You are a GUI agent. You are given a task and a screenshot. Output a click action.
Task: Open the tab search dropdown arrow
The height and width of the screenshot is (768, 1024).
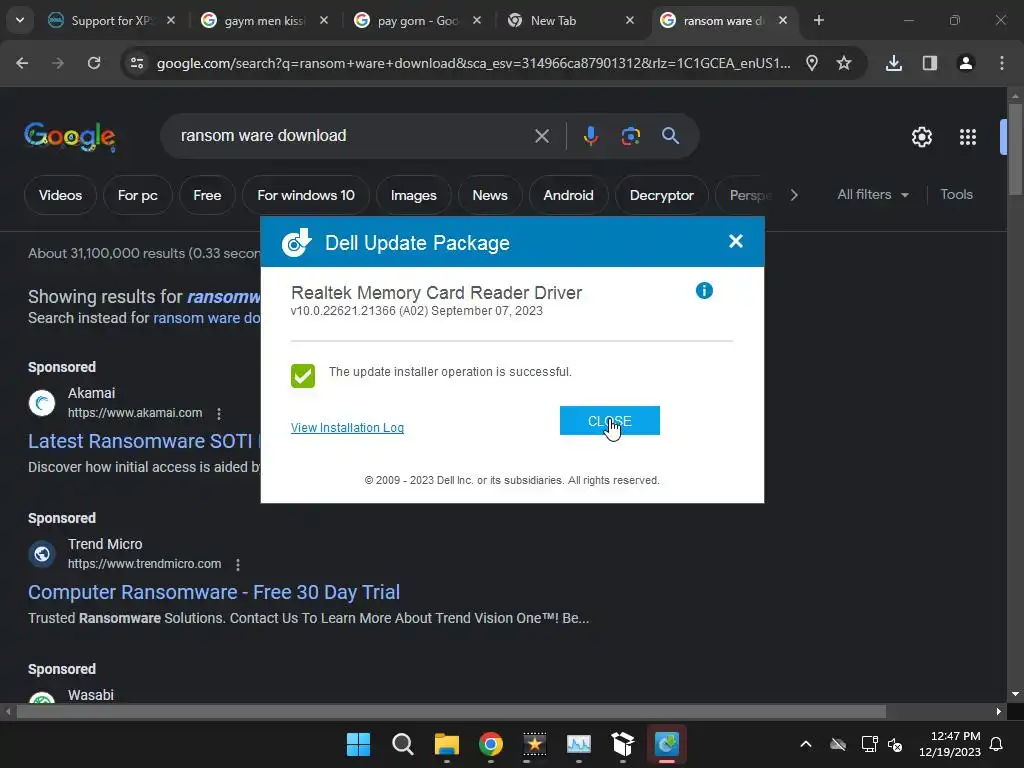[x=20, y=20]
